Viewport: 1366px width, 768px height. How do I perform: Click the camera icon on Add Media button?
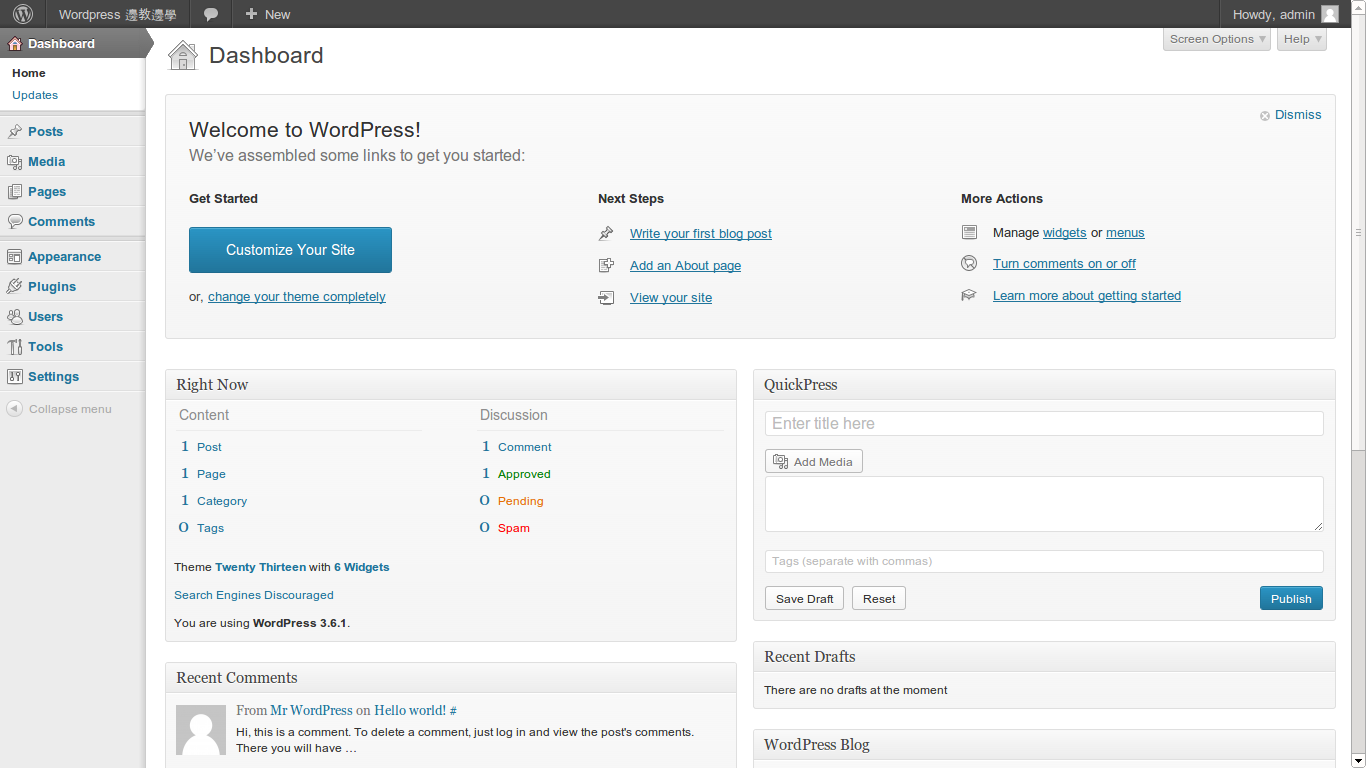click(781, 461)
